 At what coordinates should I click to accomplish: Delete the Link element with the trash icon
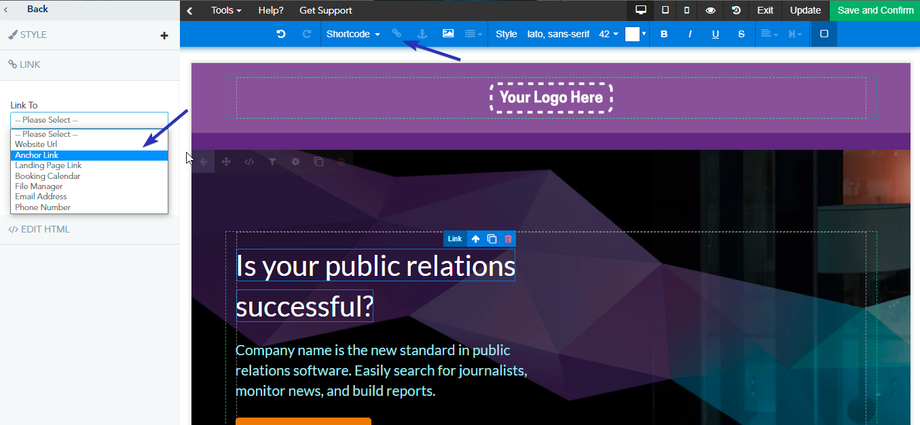(x=508, y=239)
